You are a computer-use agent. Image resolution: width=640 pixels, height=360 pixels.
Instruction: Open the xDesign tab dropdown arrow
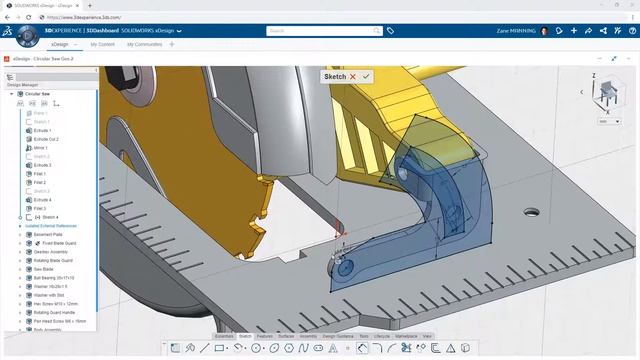pos(76,44)
